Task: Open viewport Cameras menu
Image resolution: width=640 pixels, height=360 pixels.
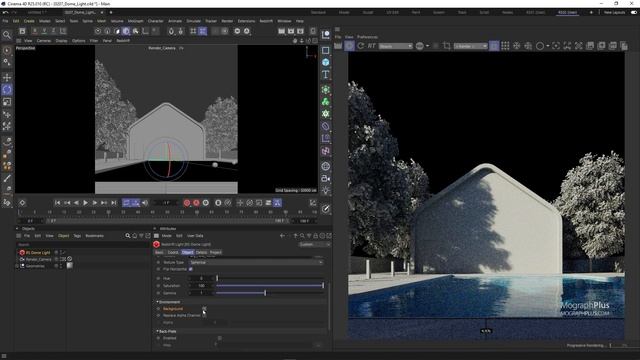Action: tap(44, 41)
